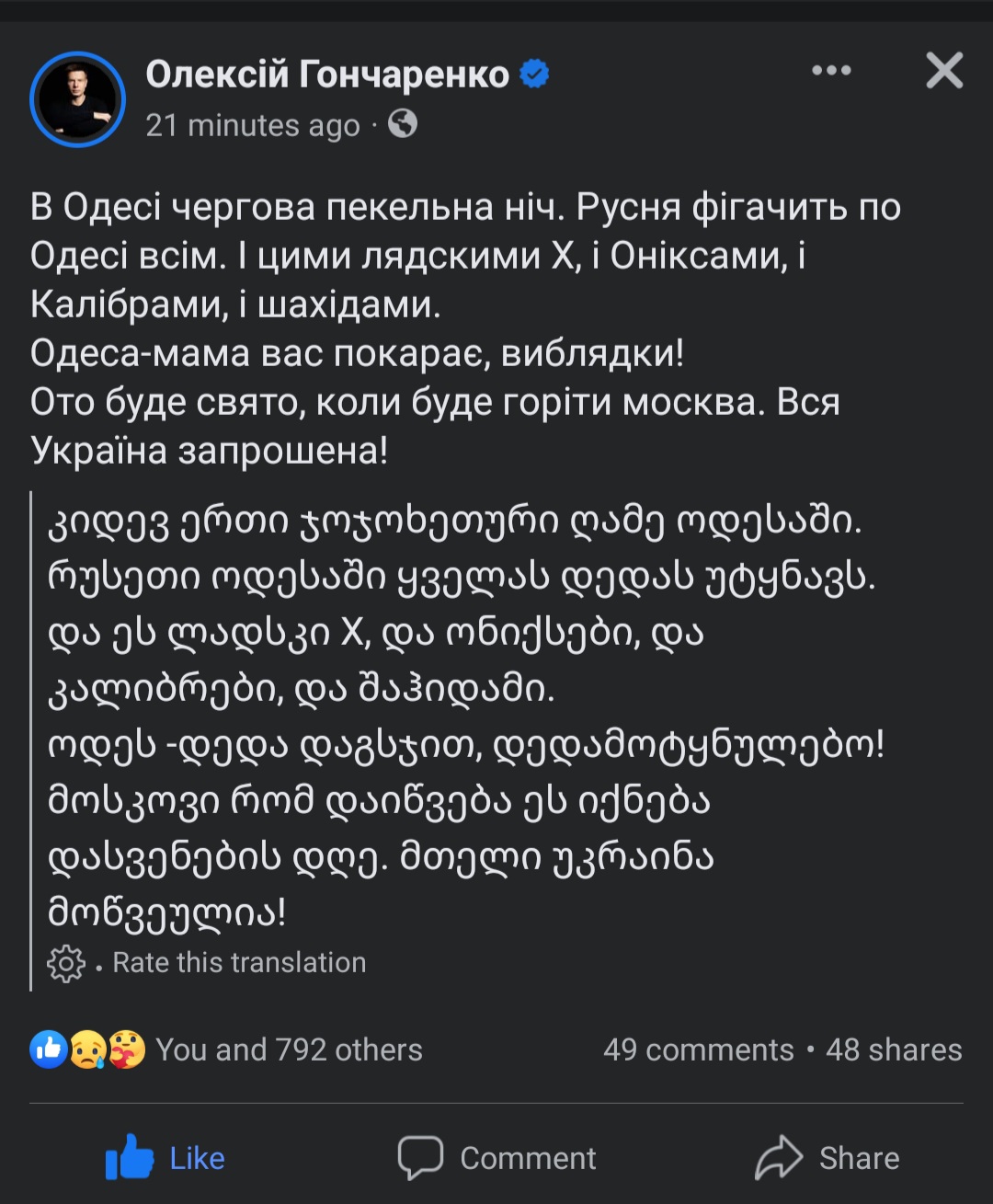Image resolution: width=993 pixels, height=1204 pixels.
Task: Click the blue thumbs-up reaction icon
Action: [x=48, y=1049]
